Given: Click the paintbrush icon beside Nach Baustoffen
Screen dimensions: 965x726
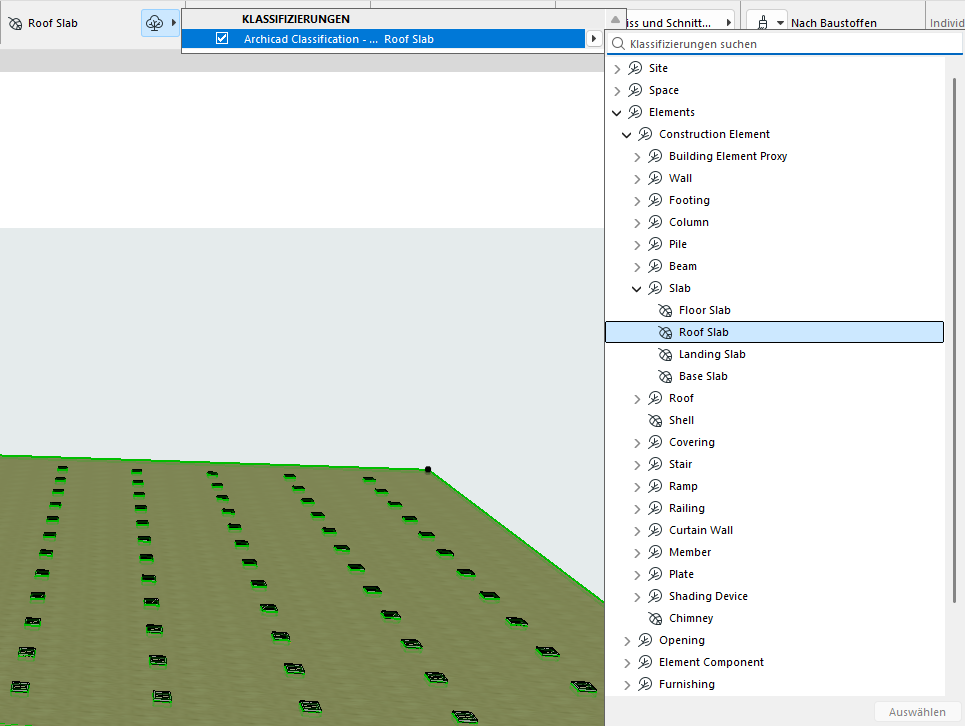Looking at the screenshot, I should 764,22.
